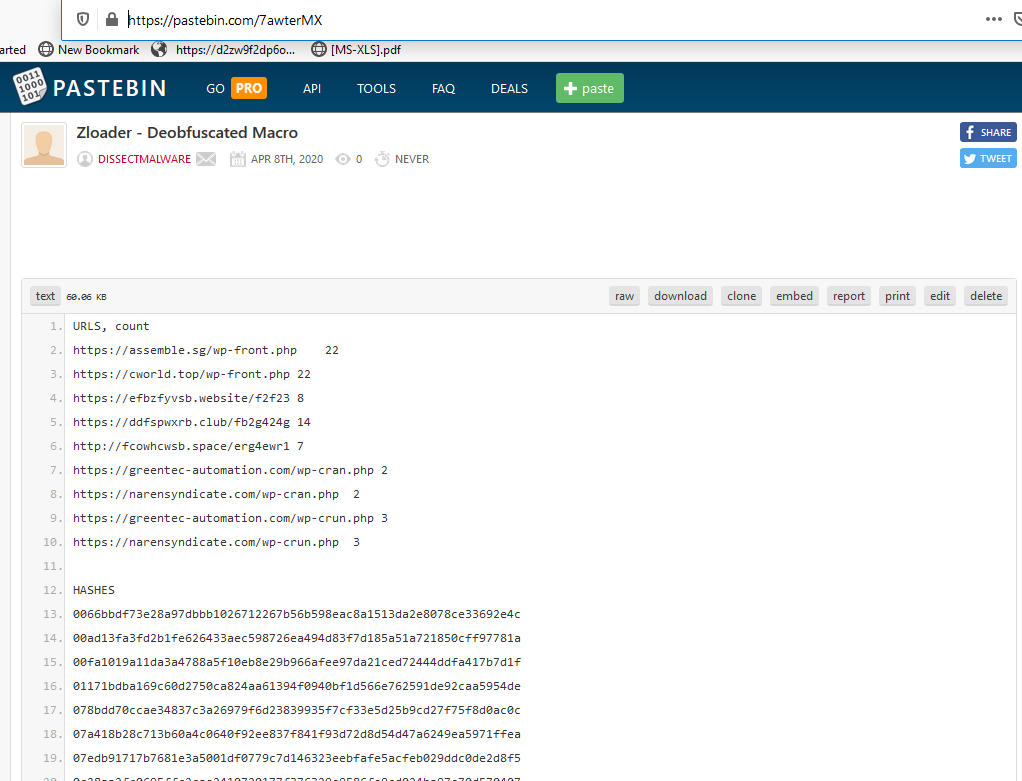Click the expiry clock icon

click(x=382, y=159)
